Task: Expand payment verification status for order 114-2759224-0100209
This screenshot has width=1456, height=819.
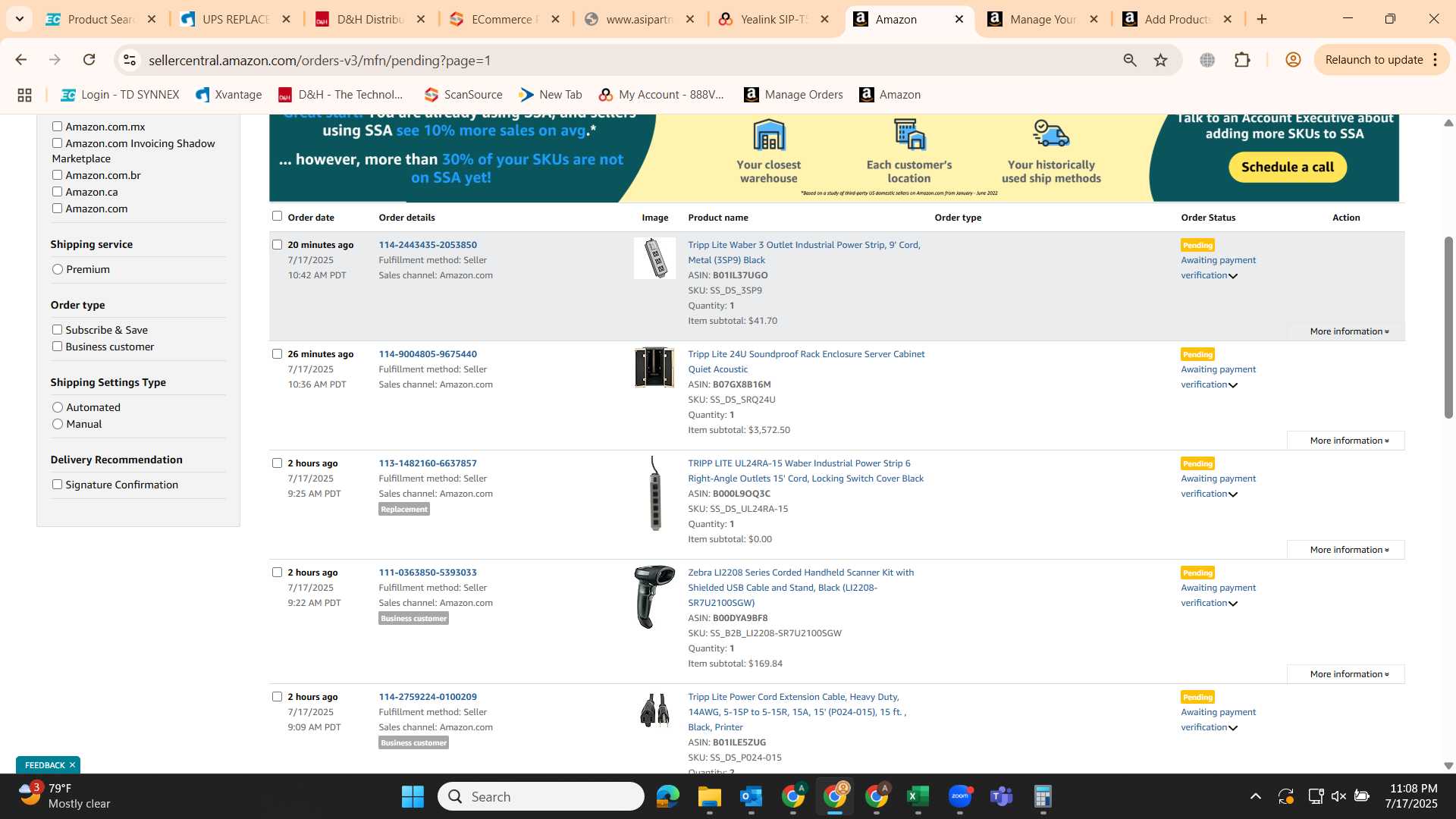Action: pos(1233,728)
